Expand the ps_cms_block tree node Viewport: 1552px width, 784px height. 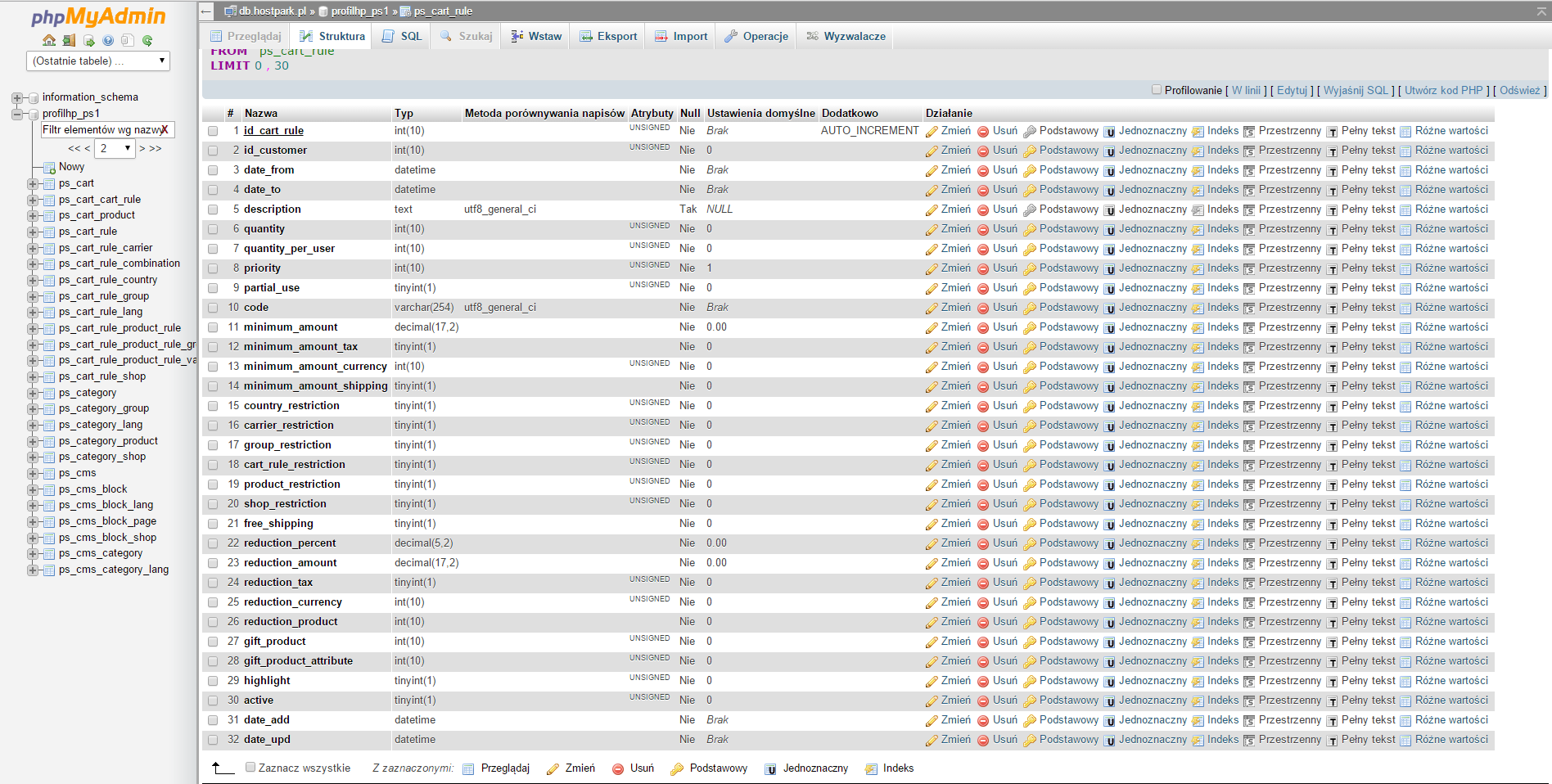point(33,489)
